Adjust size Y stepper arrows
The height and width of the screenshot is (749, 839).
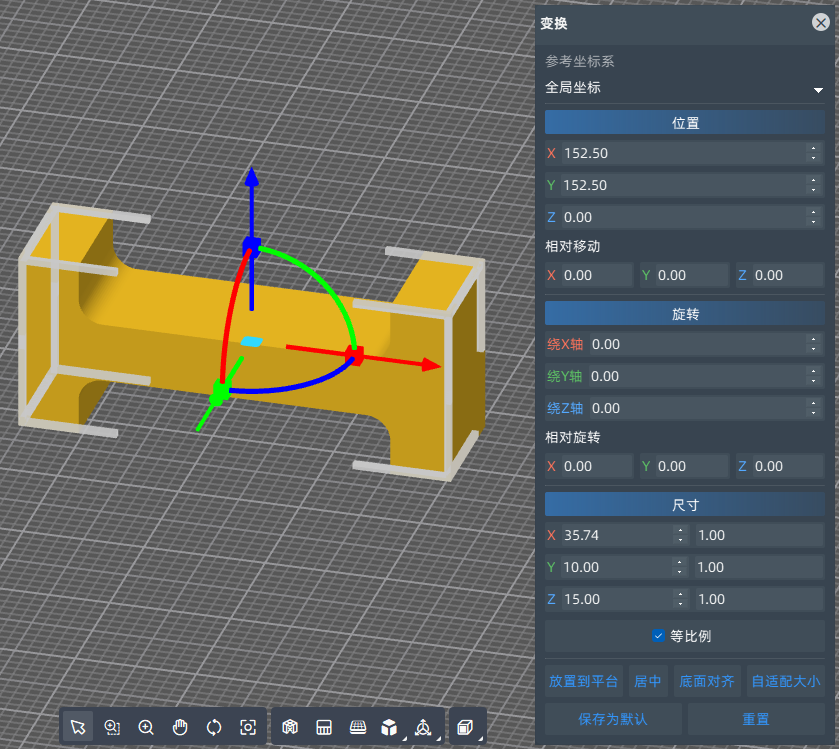point(680,568)
